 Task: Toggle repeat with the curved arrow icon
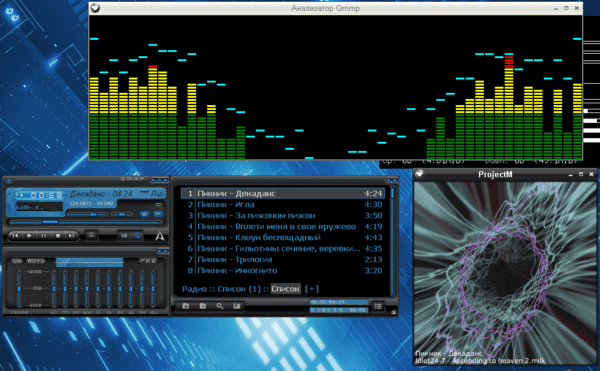(x=137, y=236)
